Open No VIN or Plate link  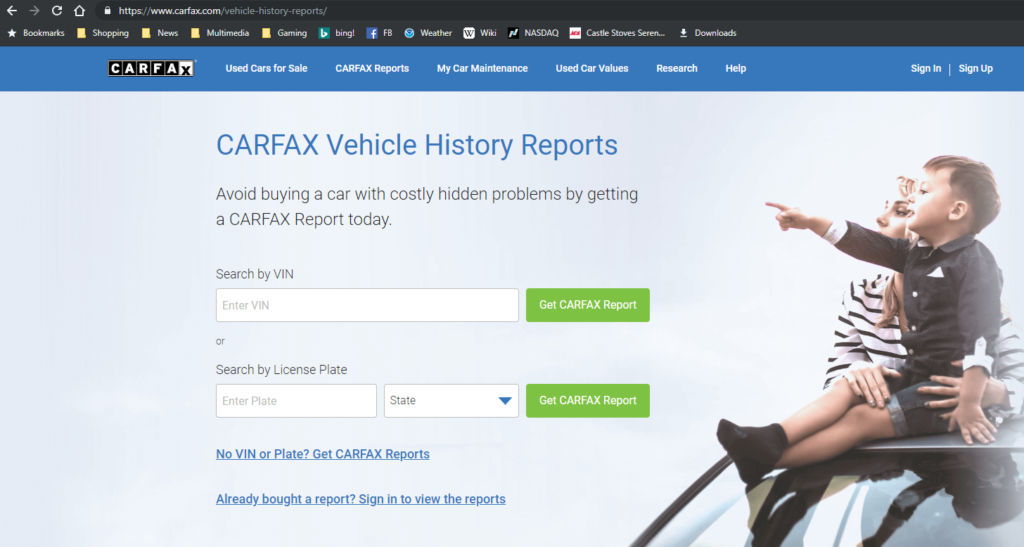(x=322, y=454)
